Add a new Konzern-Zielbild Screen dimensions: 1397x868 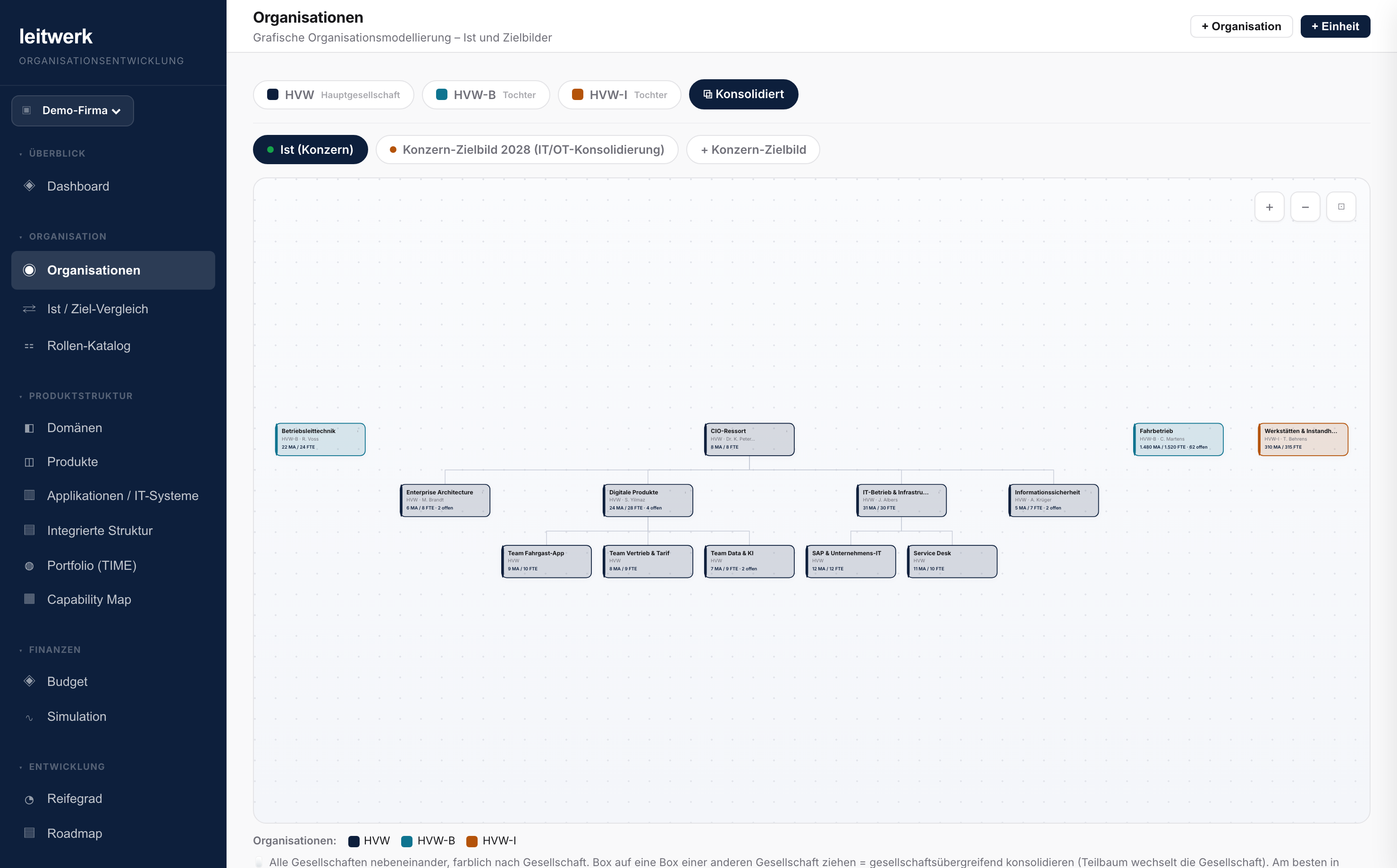pyautogui.click(x=753, y=150)
